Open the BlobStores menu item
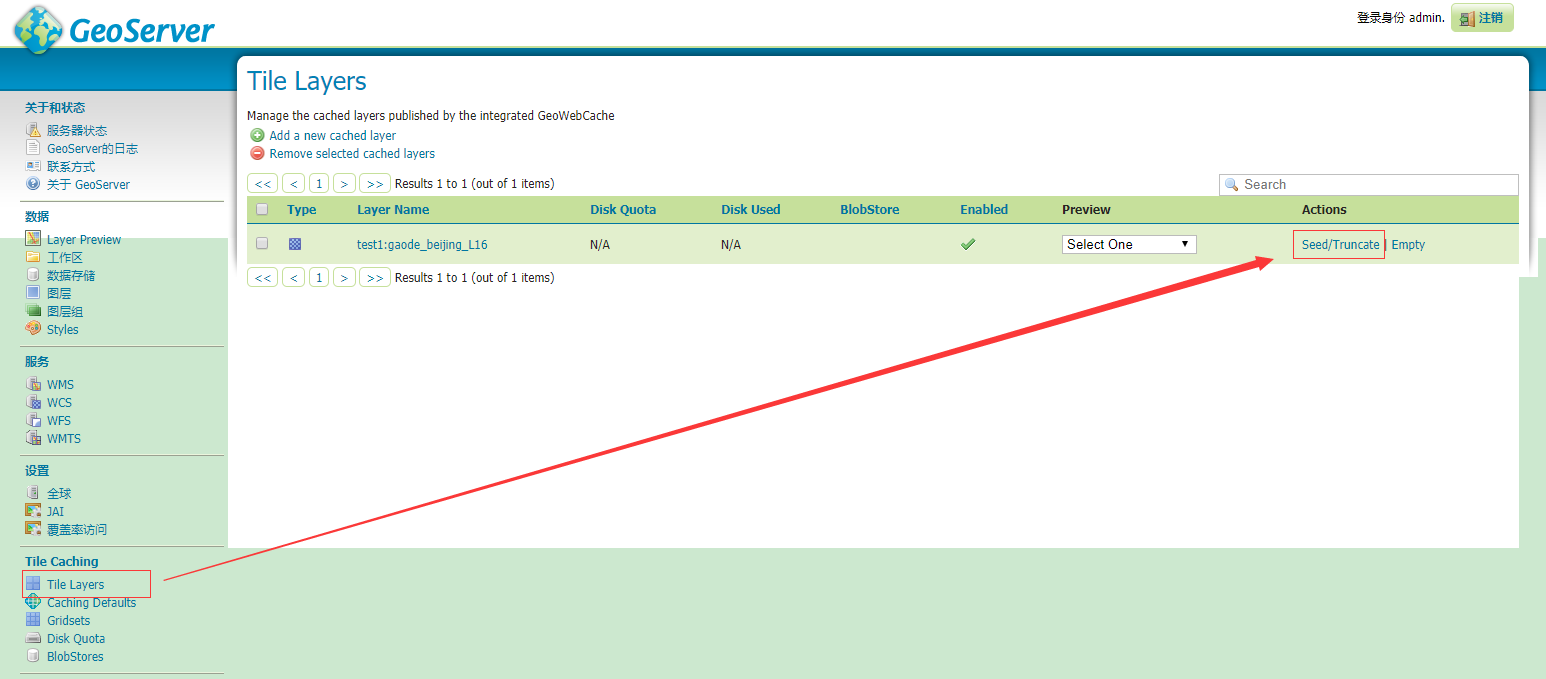 click(x=75, y=656)
